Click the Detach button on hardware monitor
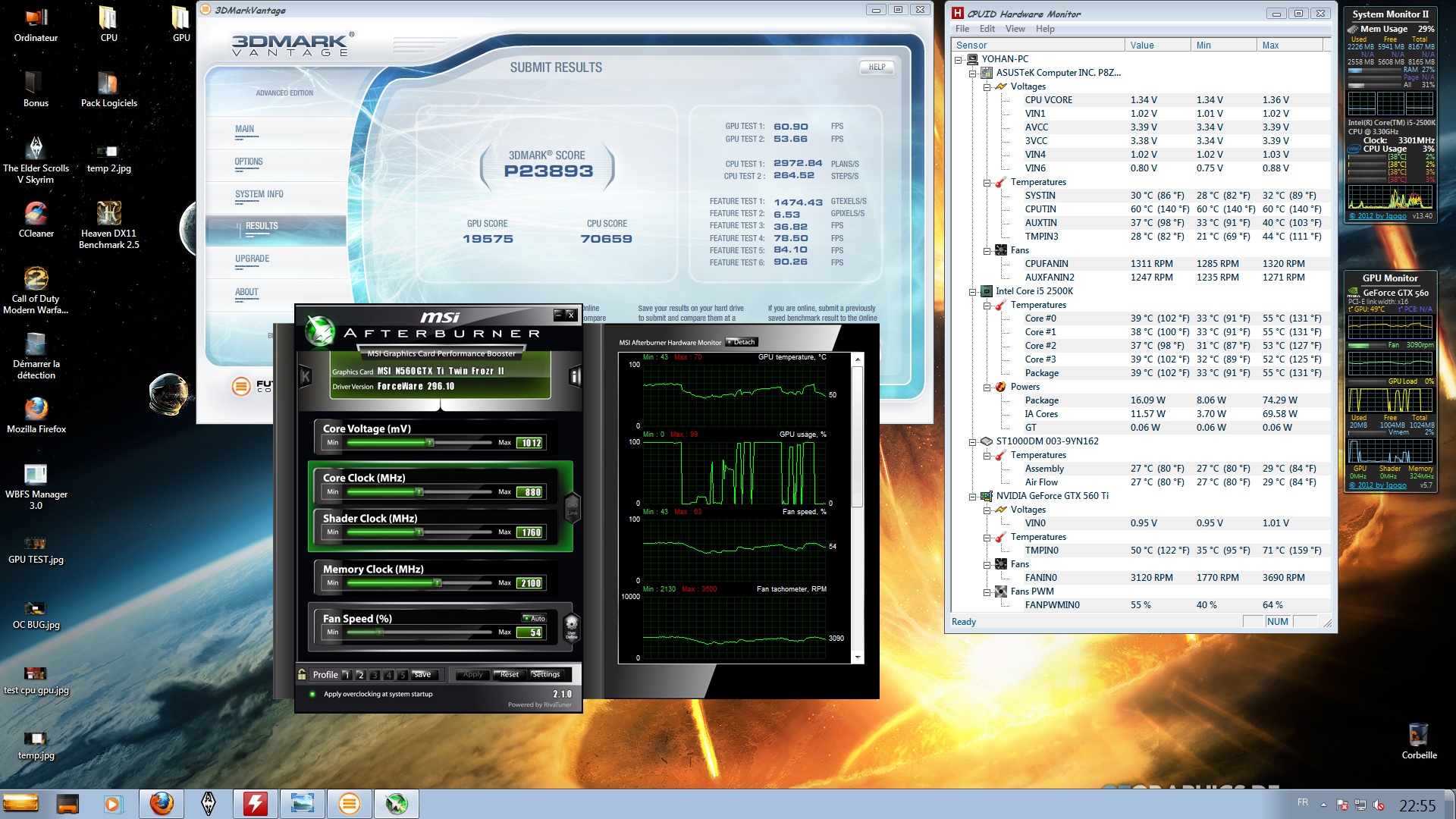This screenshot has width=1456, height=819. (742, 342)
